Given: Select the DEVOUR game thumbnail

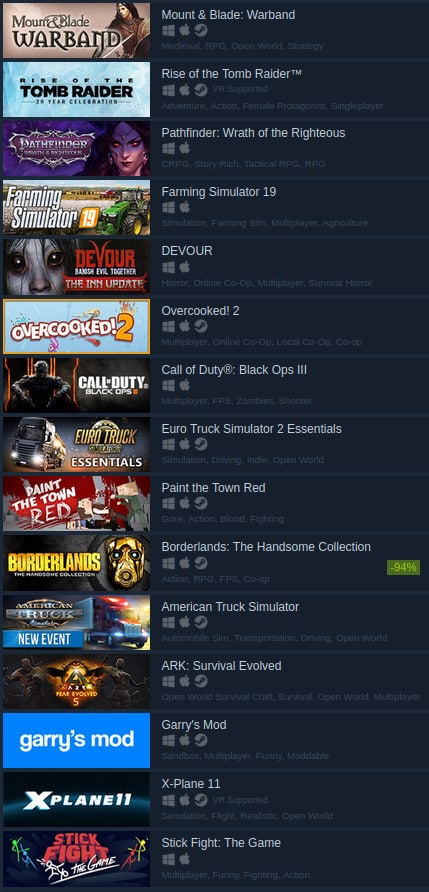Looking at the screenshot, I should pyautogui.click(x=77, y=266).
